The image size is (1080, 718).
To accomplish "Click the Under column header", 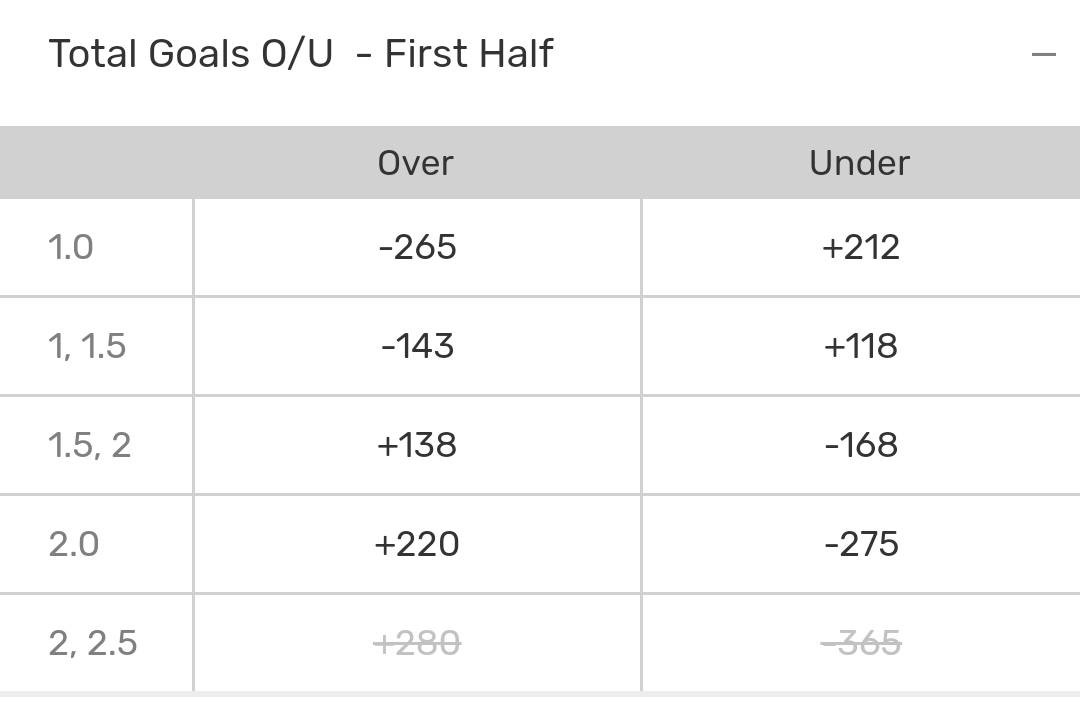I will (859, 163).
